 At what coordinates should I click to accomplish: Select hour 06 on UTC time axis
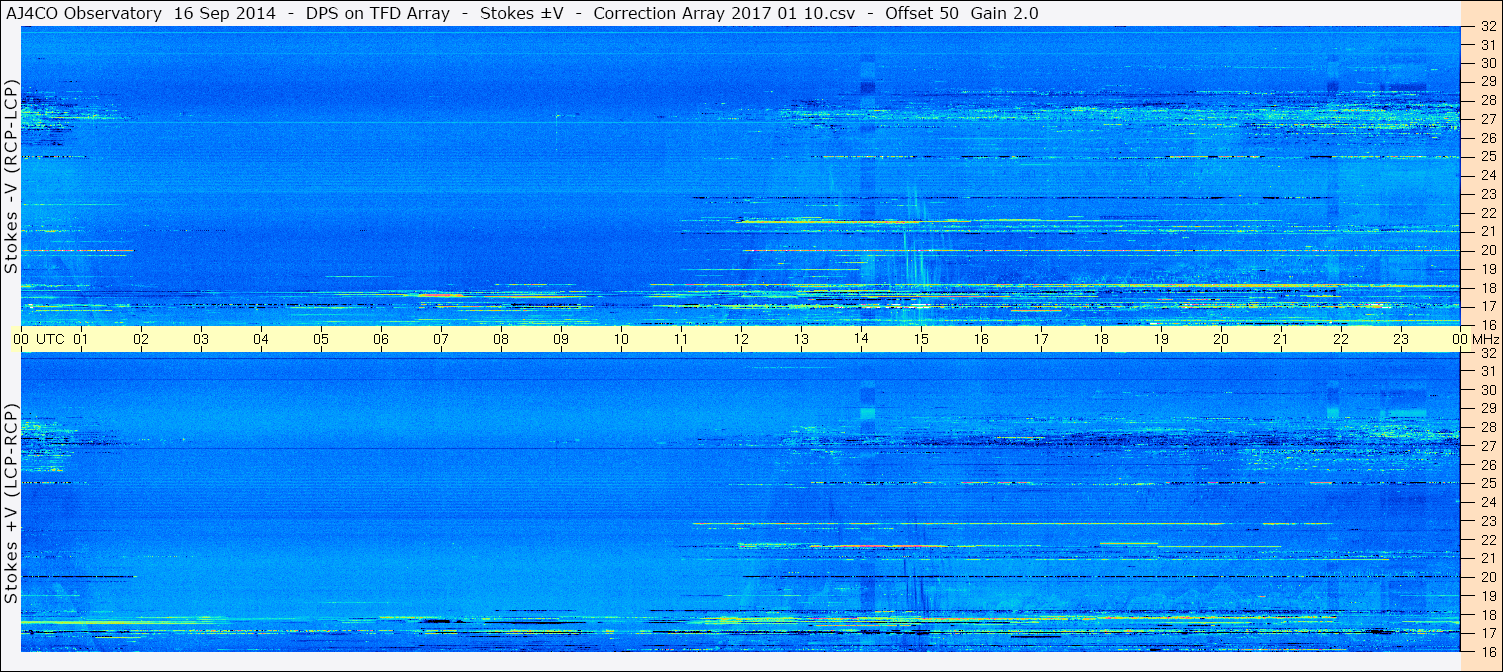click(380, 339)
